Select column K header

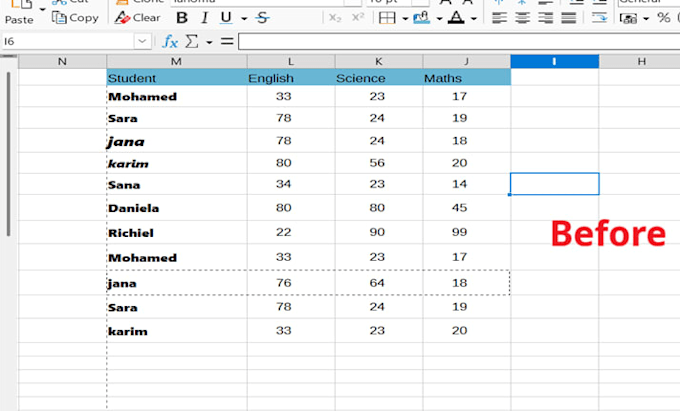(379, 62)
